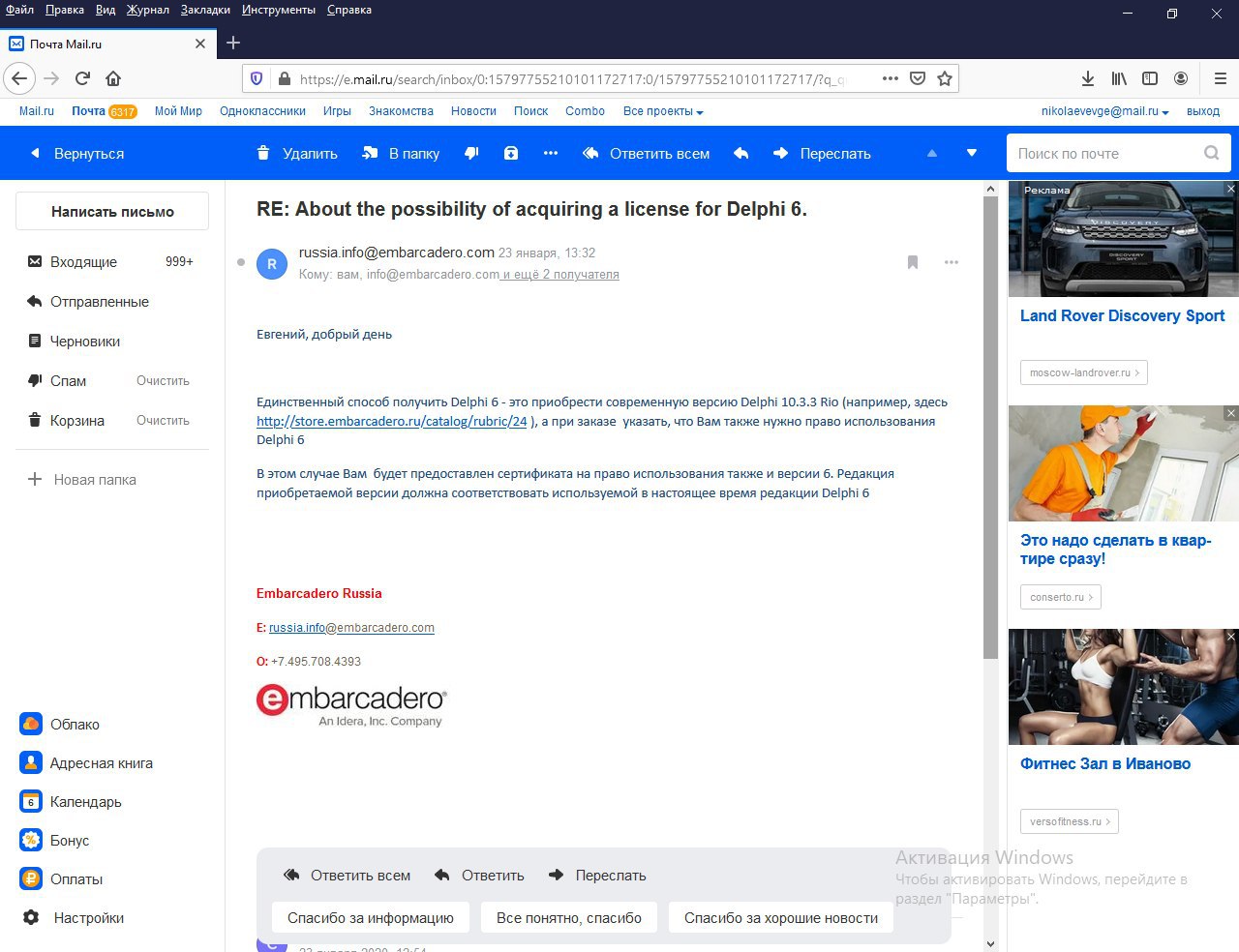Choose quick reply Все понятно, спасибо
1239x952 pixels.
click(x=569, y=917)
